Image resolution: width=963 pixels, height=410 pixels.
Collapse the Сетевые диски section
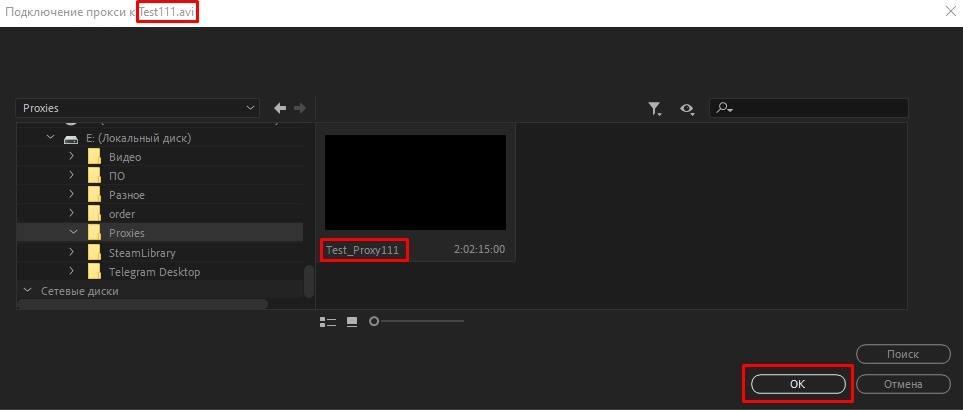pyautogui.click(x=27, y=290)
